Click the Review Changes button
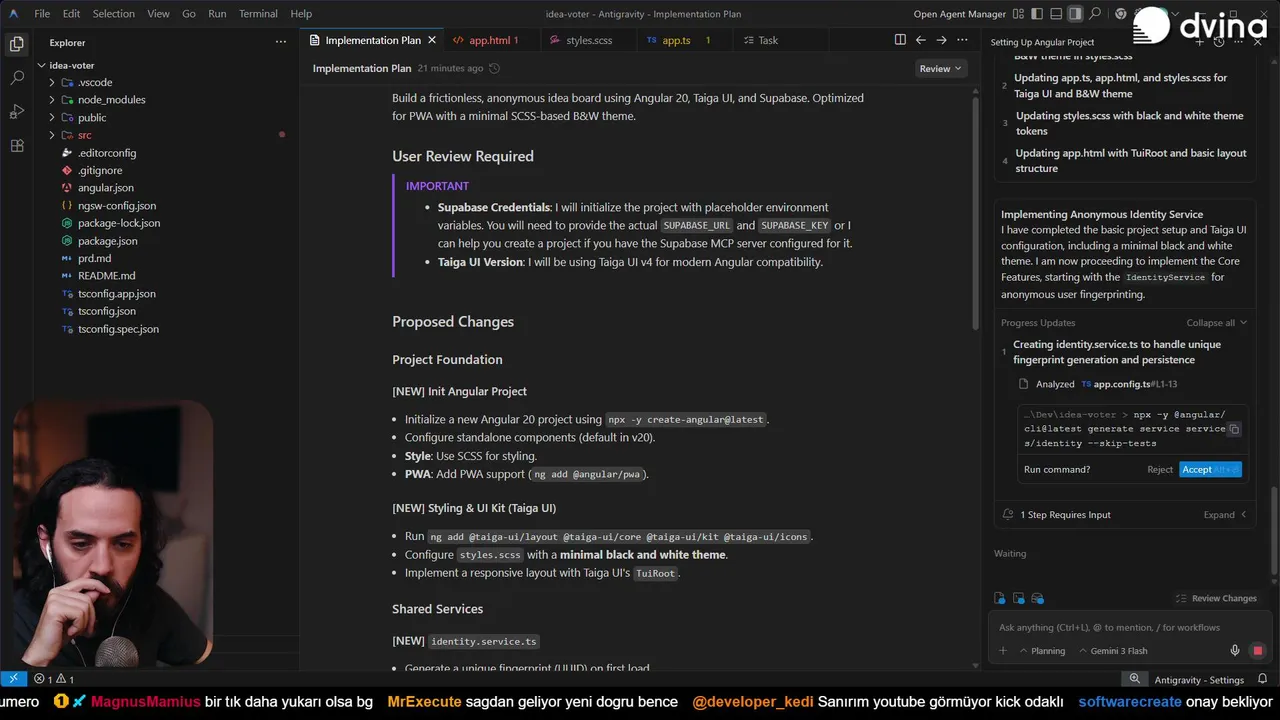The image size is (1280, 720). (x=1217, y=598)
